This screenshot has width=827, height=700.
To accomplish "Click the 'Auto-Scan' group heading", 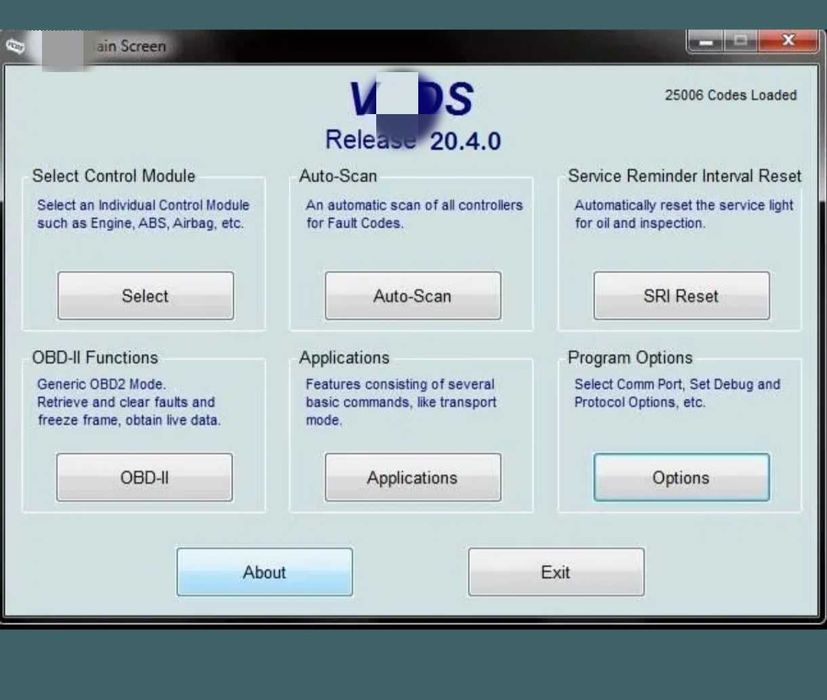I will [x=338, y=176].
